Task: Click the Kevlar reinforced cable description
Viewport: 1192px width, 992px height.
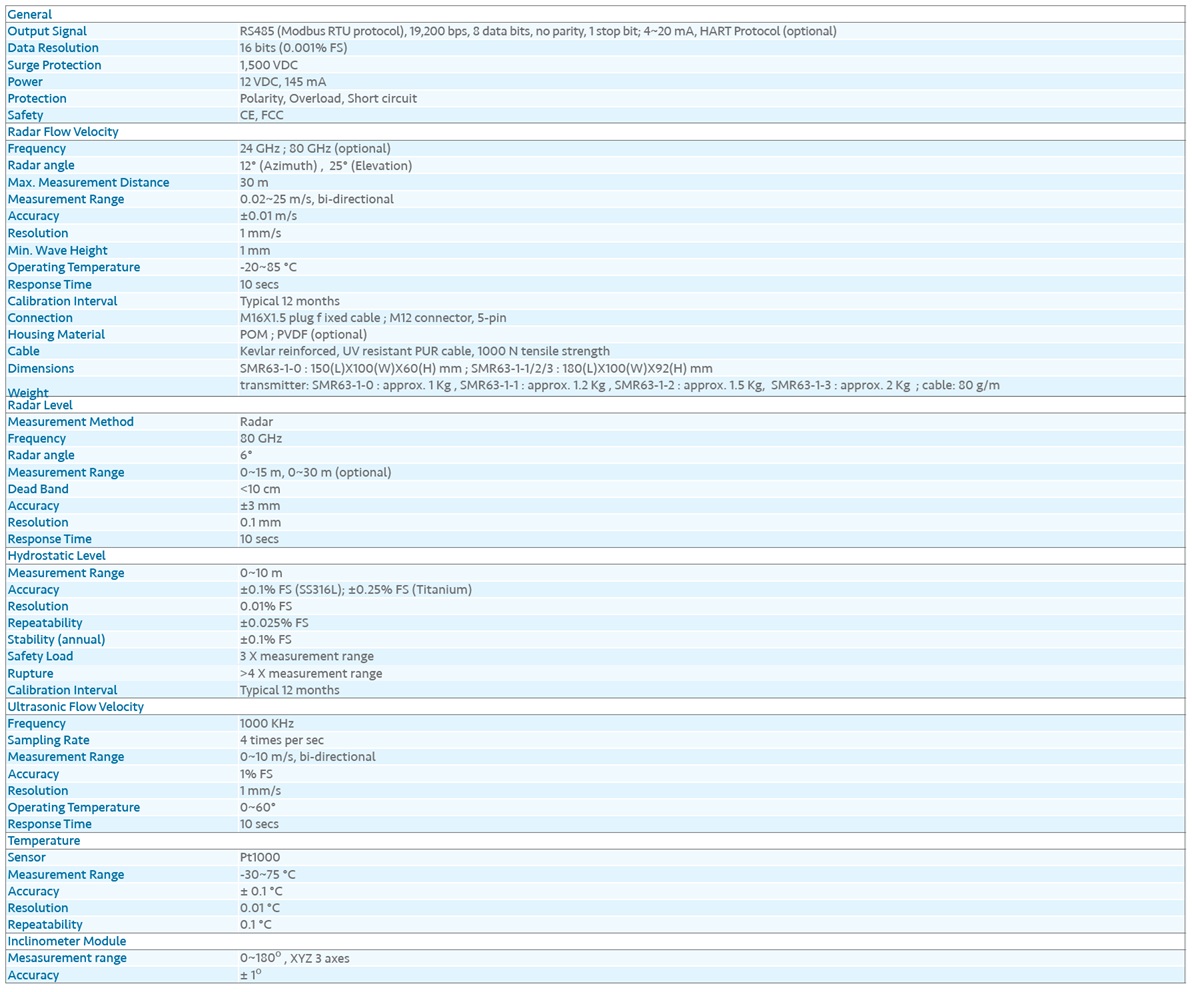Action: tap(424, 351)
